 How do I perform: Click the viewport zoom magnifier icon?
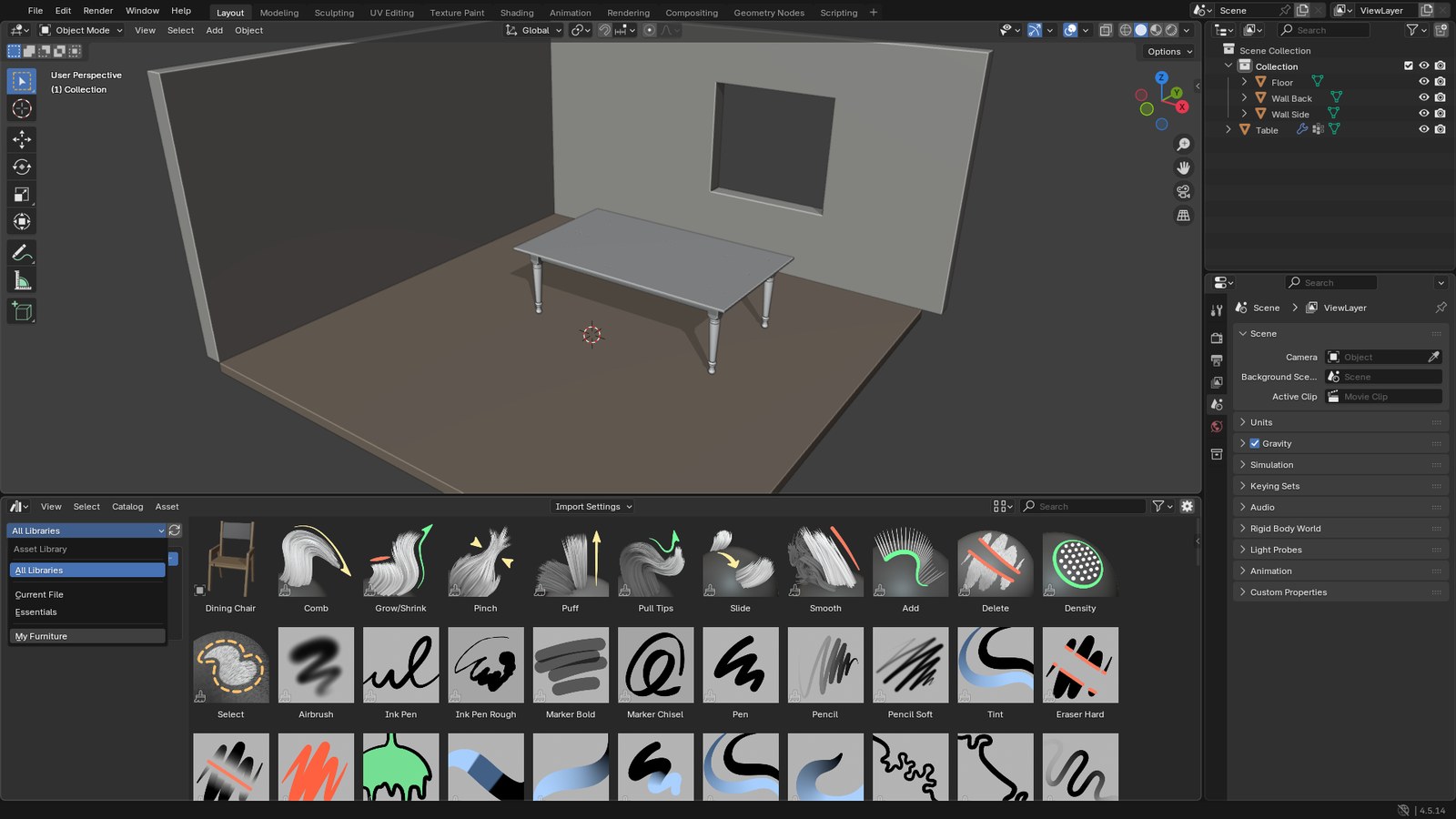tap(1183, 145)
